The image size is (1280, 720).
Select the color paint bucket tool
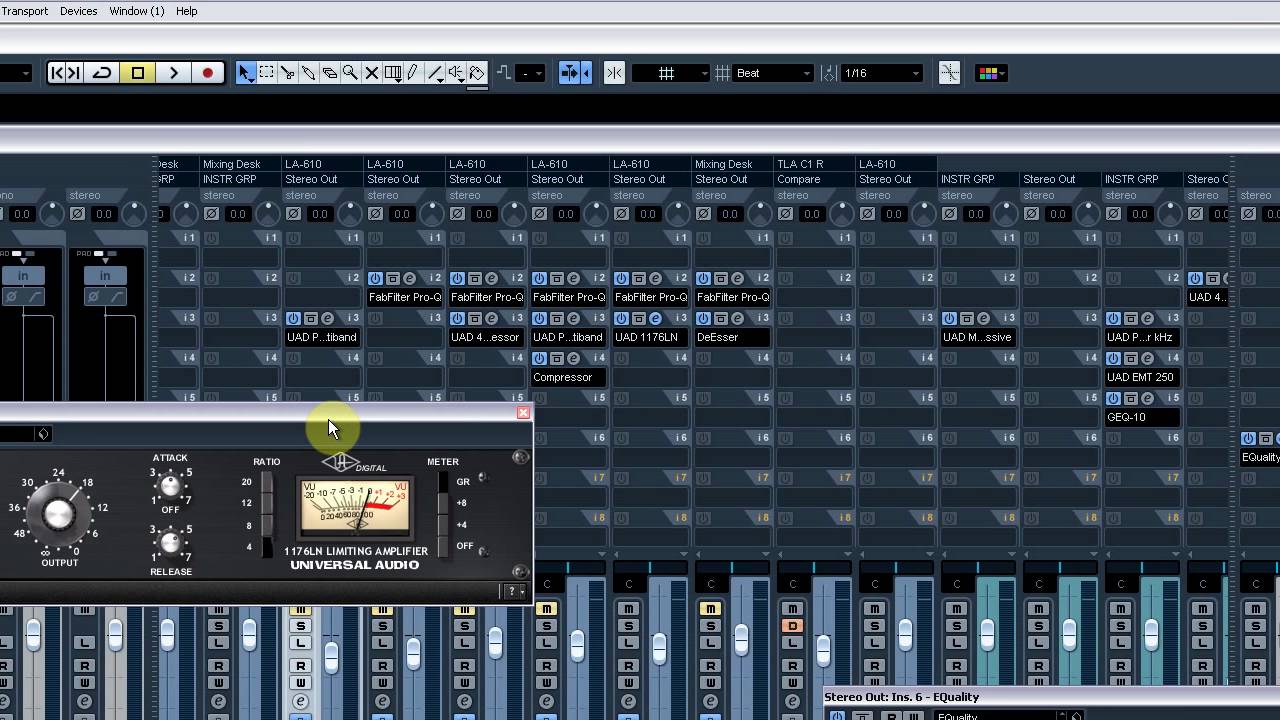pos(477,73)
